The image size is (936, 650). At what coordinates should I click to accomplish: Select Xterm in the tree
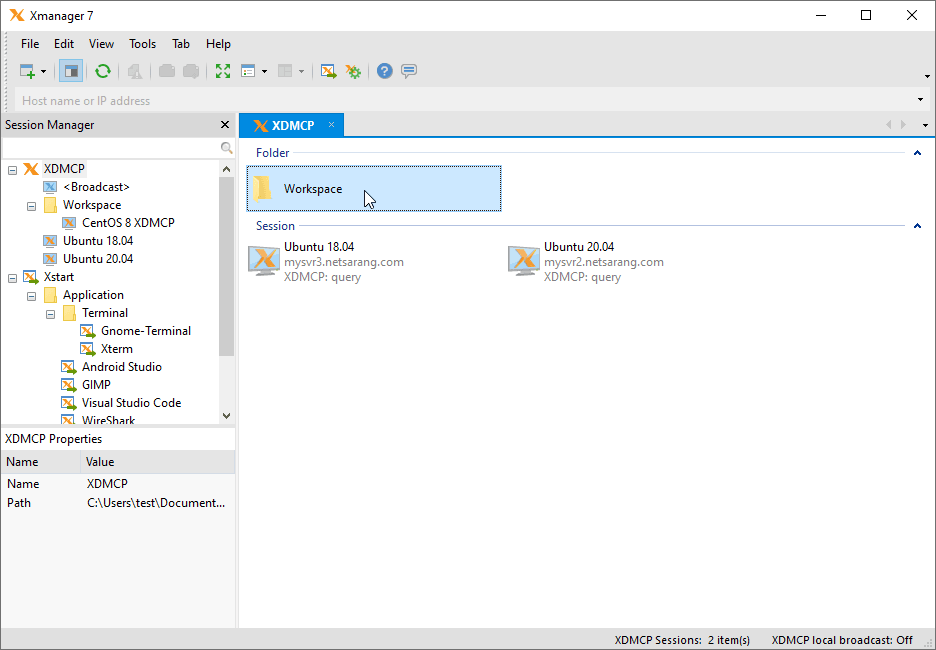[116, 349]
